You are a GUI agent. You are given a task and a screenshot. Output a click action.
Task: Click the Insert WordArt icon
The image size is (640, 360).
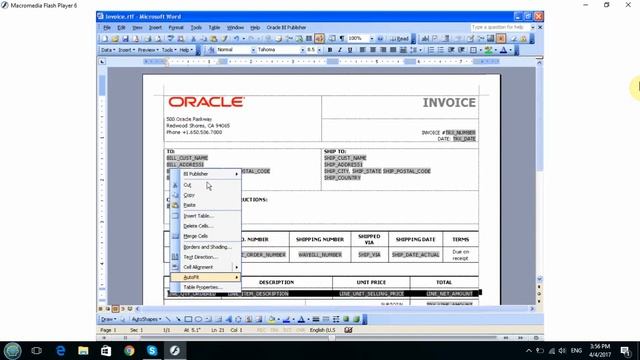[x=229, y=319]
